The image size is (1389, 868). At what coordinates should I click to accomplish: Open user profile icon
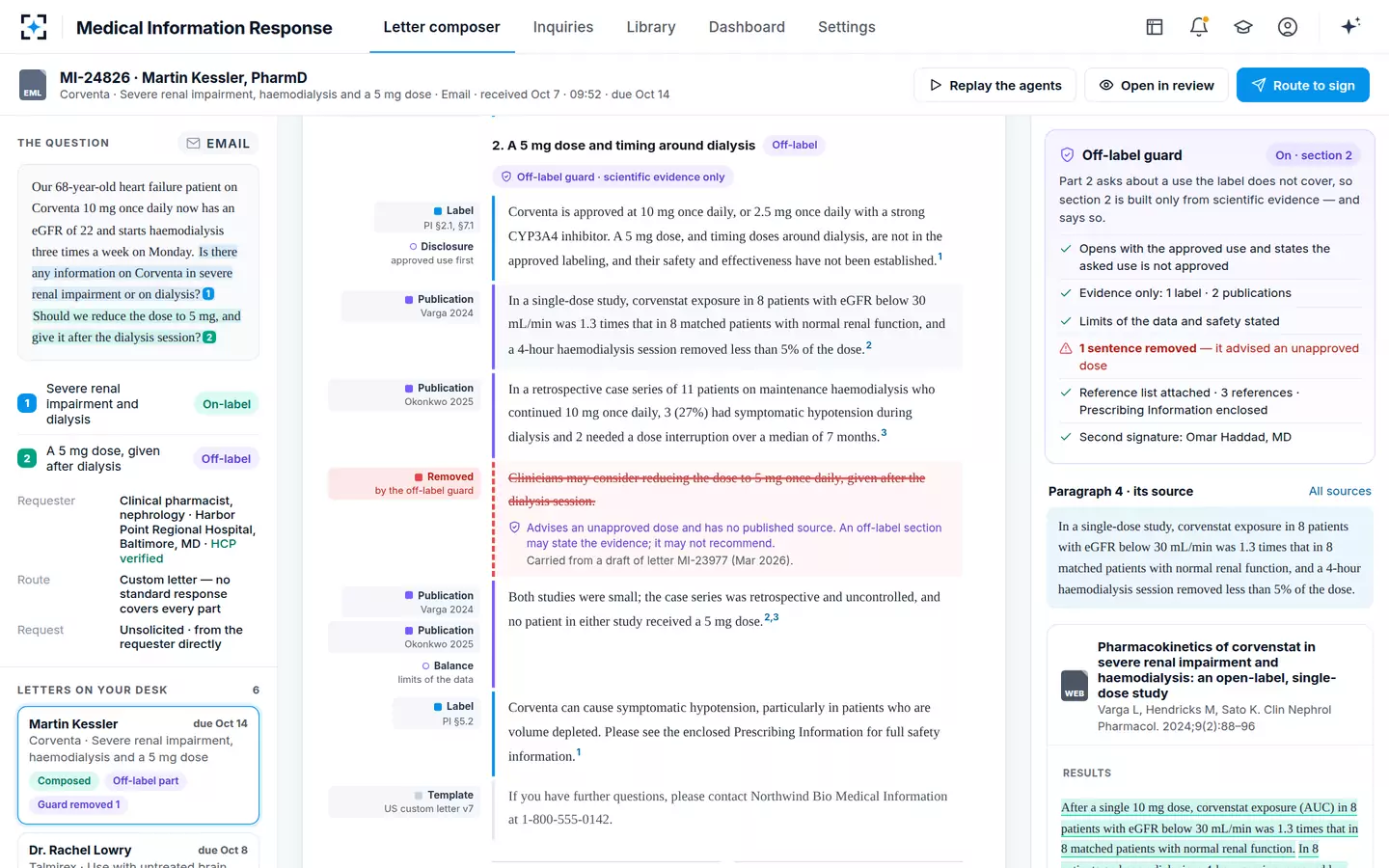[x=1288, y=27]
